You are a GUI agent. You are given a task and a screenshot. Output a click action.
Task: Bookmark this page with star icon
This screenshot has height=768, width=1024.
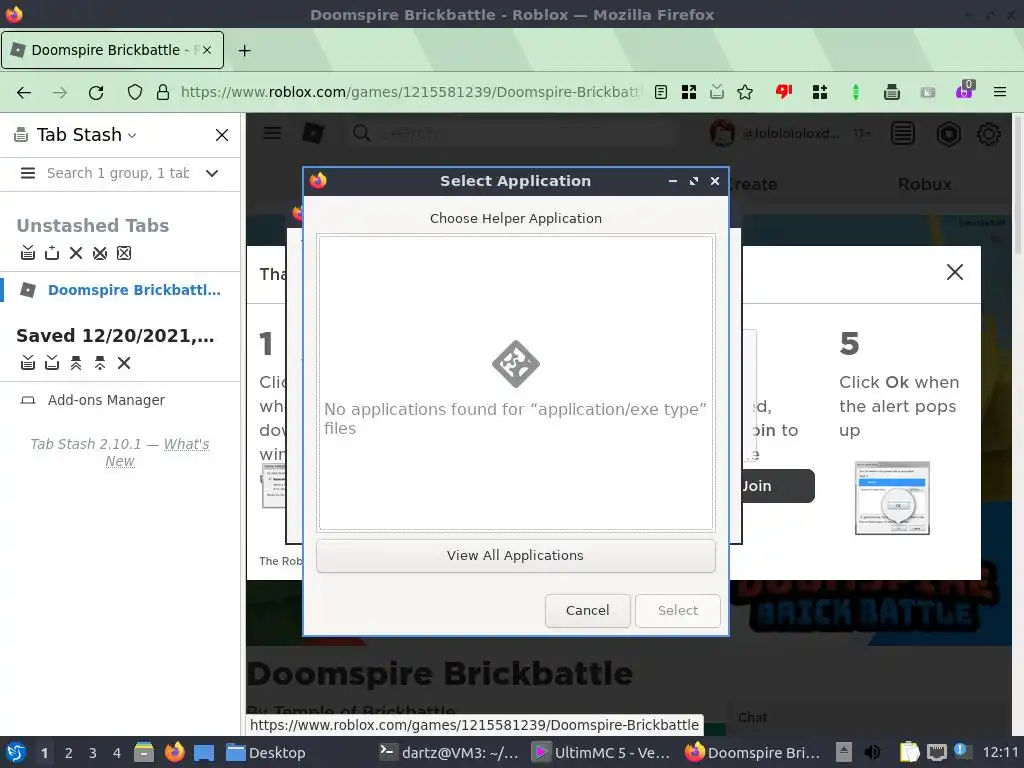coord(745,92)
